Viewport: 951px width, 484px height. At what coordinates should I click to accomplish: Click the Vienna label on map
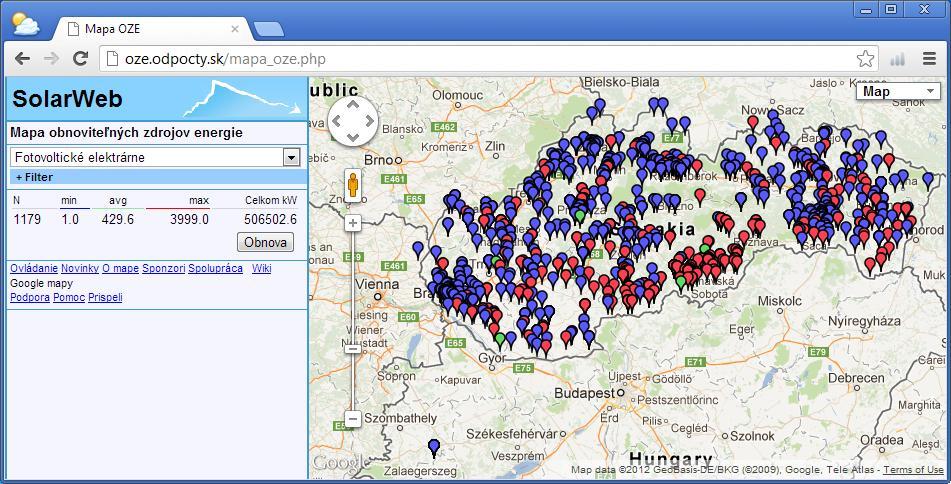(x=377, y=284)
